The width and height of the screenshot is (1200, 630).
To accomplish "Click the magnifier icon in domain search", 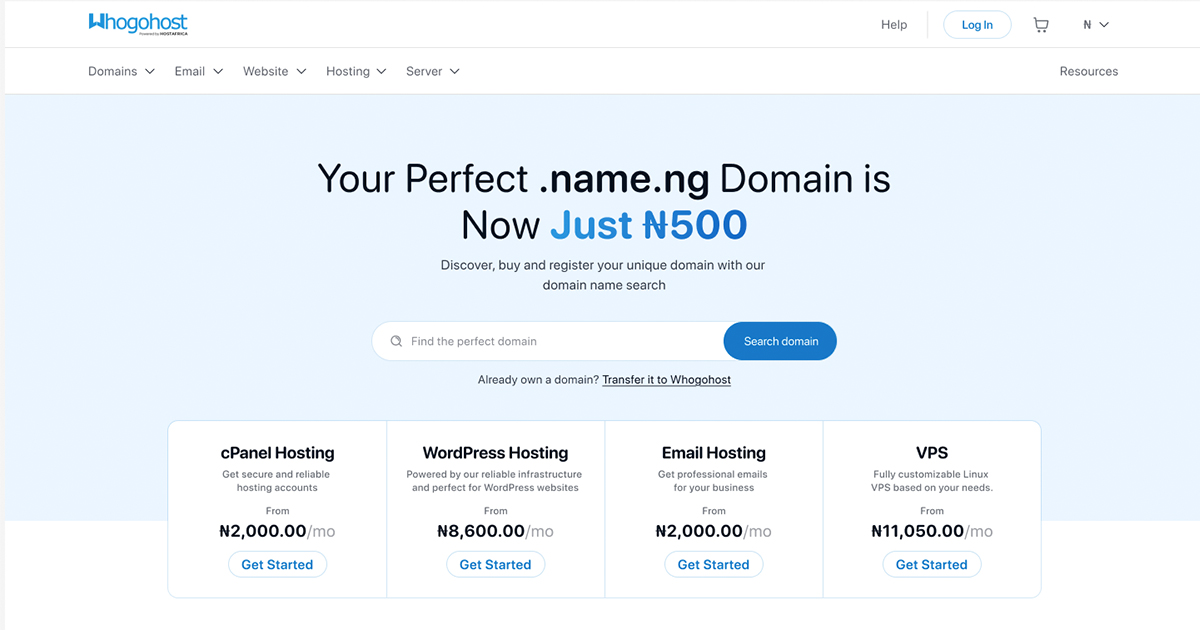I will pyautogui.click(x=396, y=341).
